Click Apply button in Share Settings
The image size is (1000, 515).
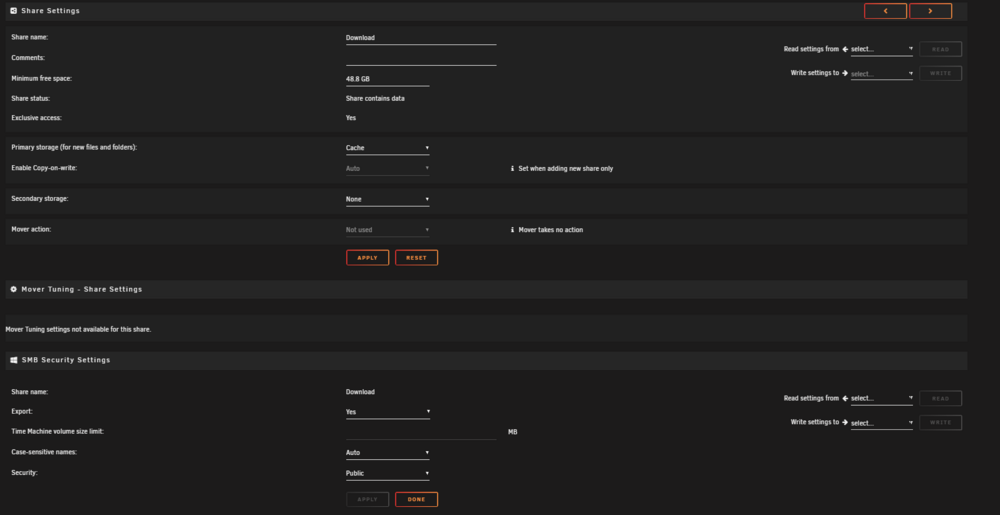pyautogui.click(x=367, y=258)
